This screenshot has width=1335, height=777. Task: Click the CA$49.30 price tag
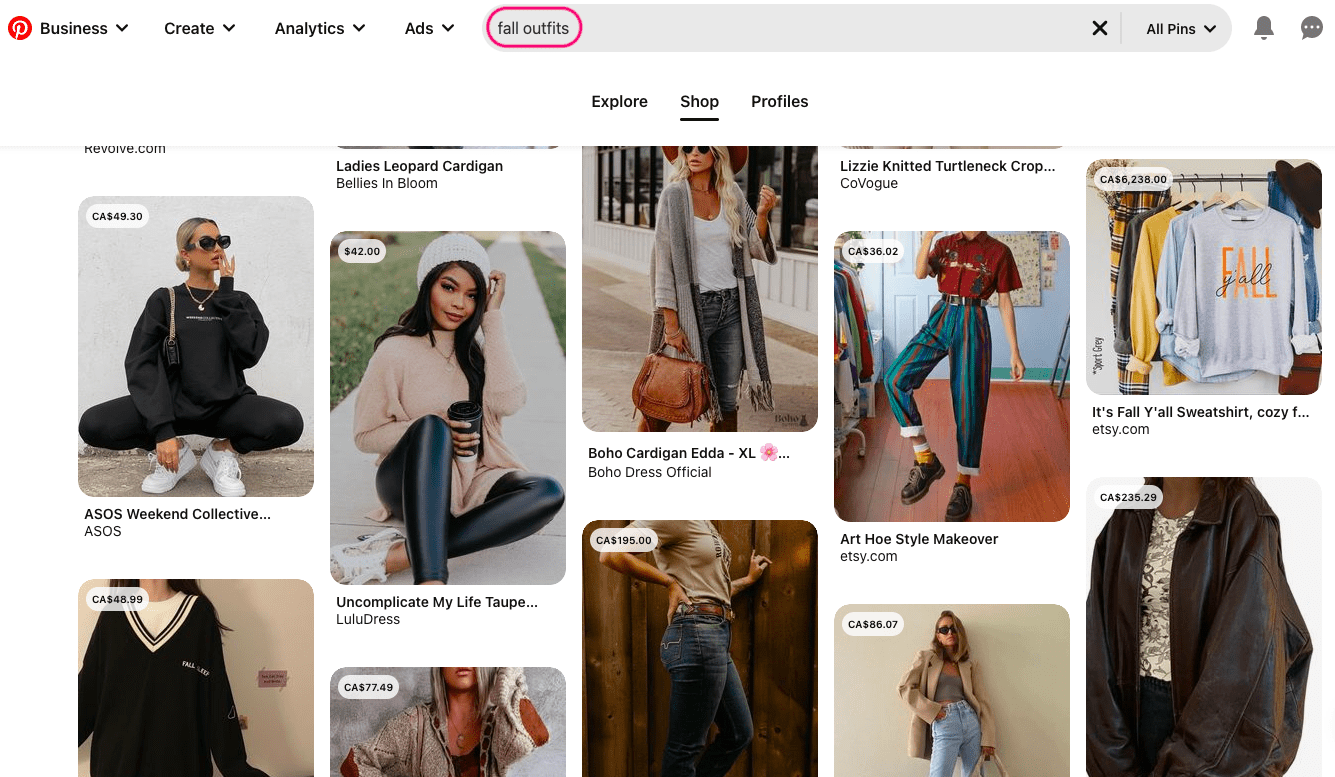point(117,215)
